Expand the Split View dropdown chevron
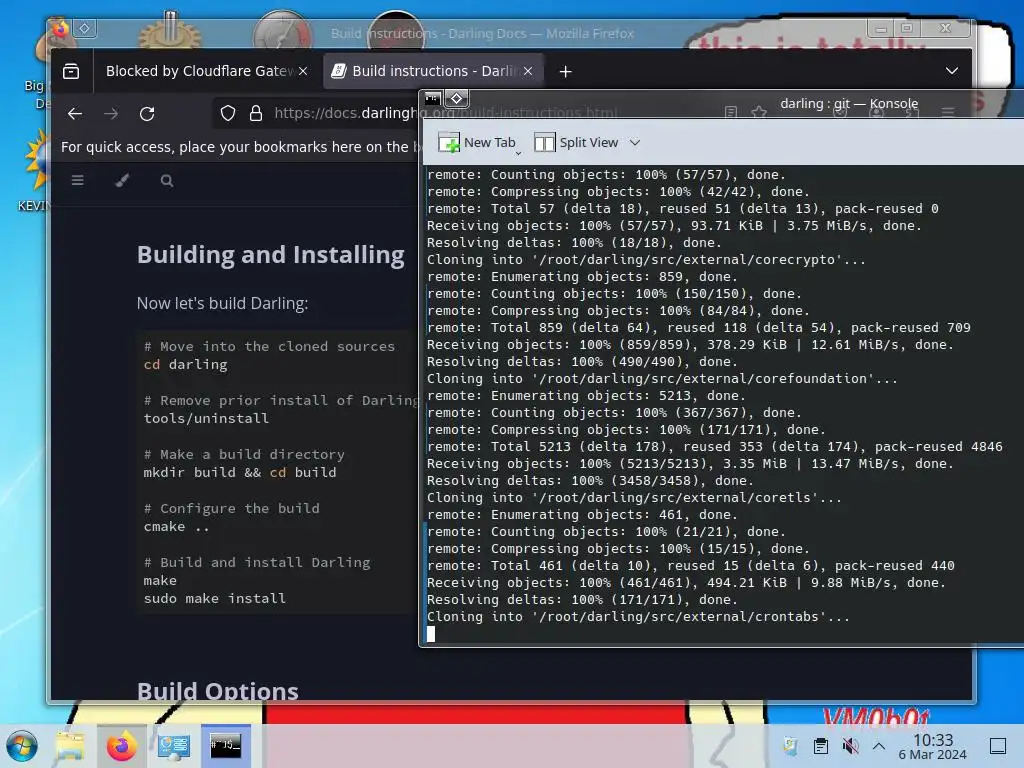This screenshot has height=768, width=1024. 635,142
